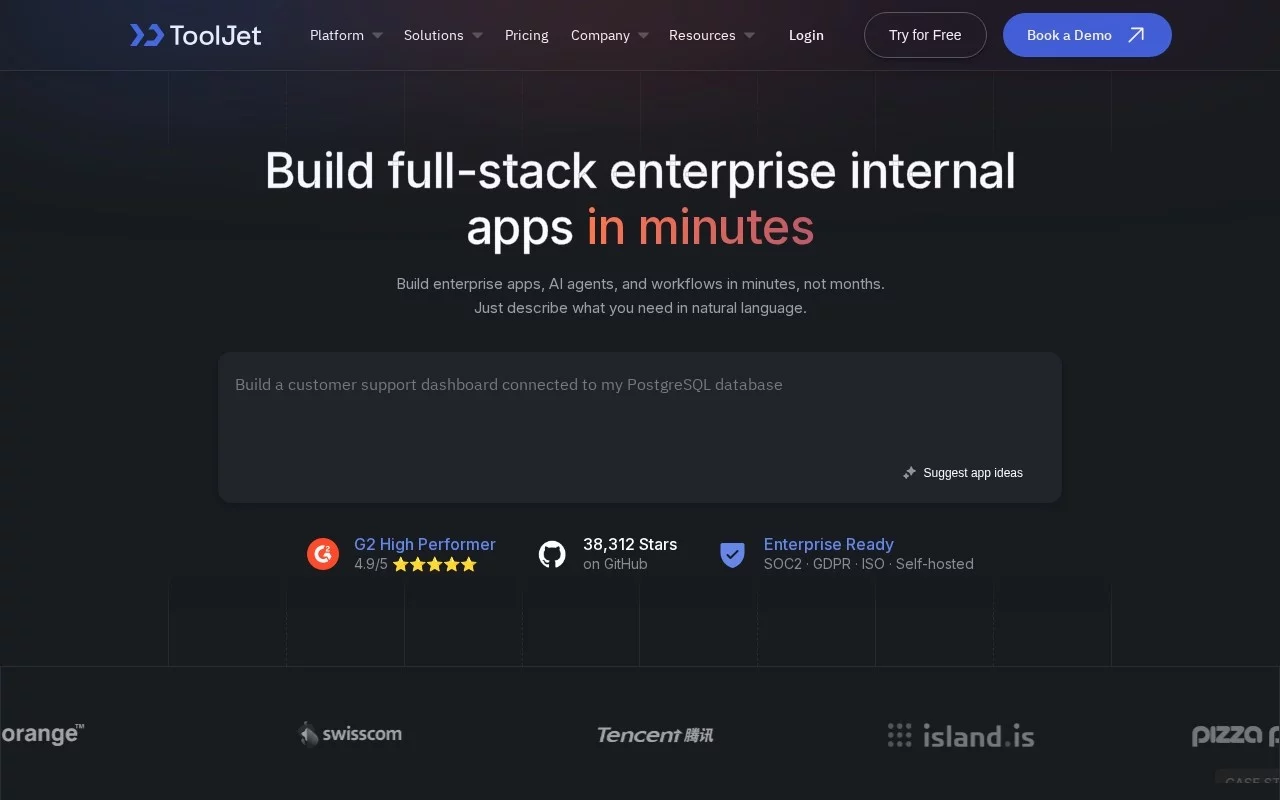
Task: Click the 'in minutes' headline text
Action: (x=700, y=227)
